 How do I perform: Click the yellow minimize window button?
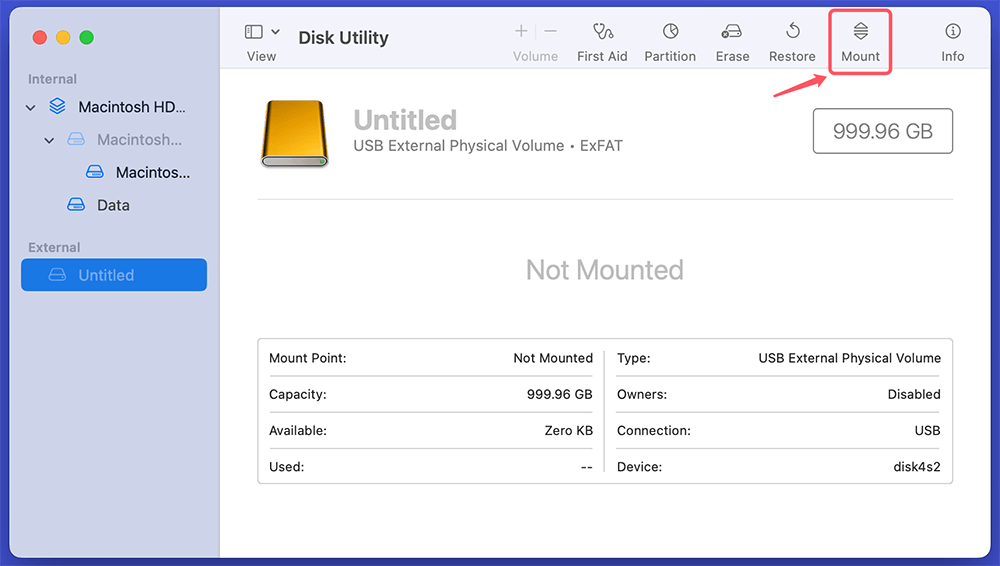(x=63, y=37)
